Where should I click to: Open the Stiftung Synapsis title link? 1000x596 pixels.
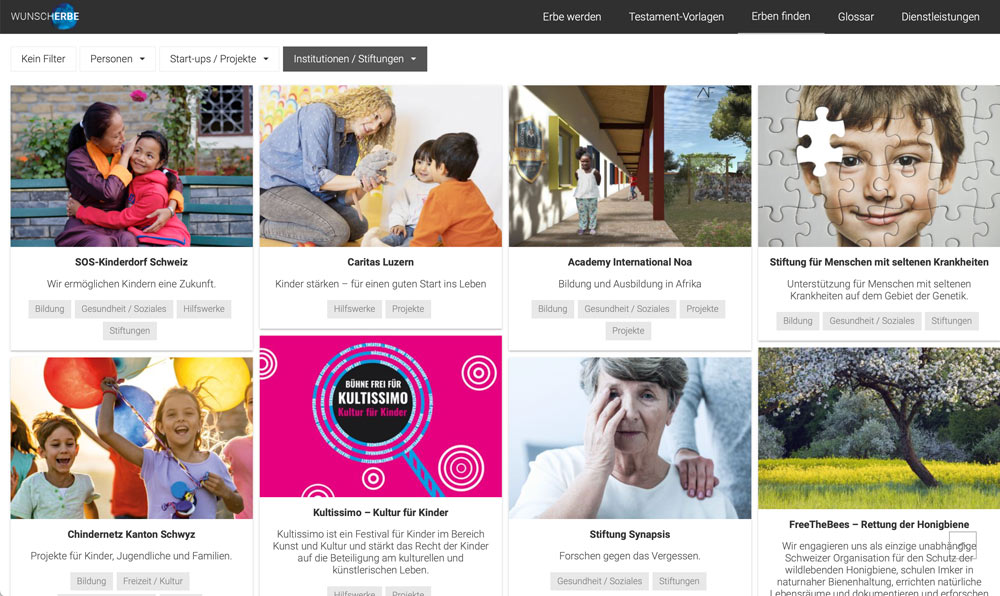[629, 534]
